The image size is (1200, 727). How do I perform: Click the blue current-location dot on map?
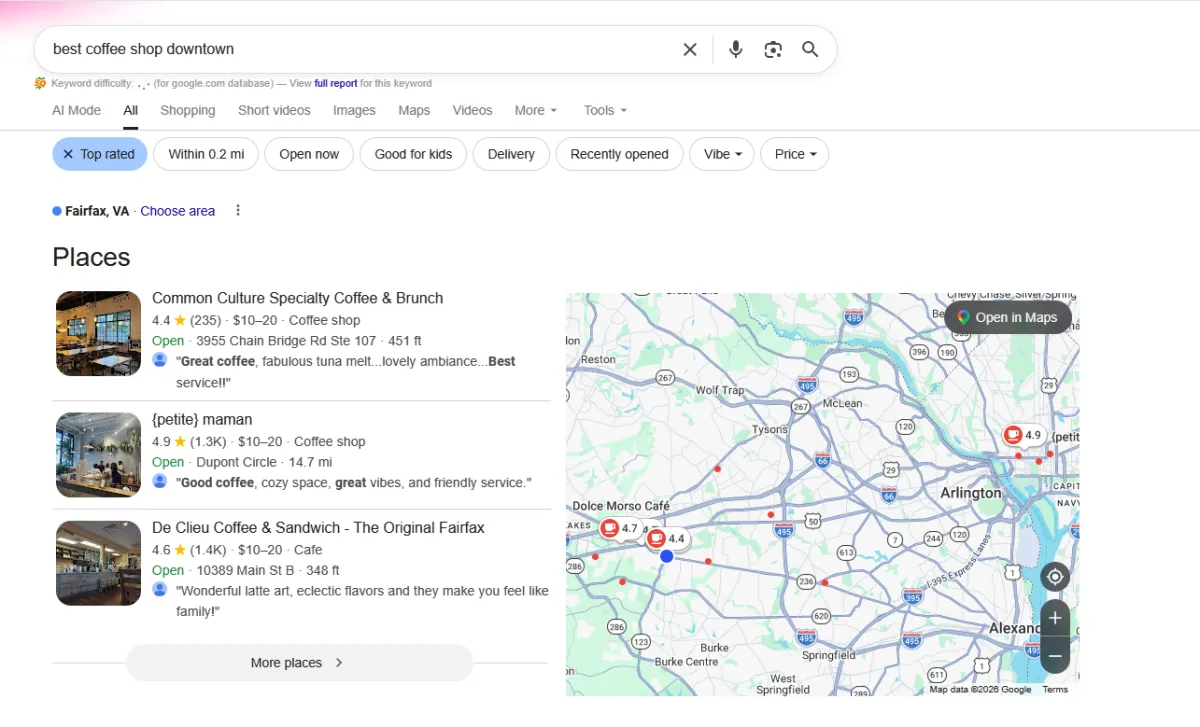[x=667, y=556]
